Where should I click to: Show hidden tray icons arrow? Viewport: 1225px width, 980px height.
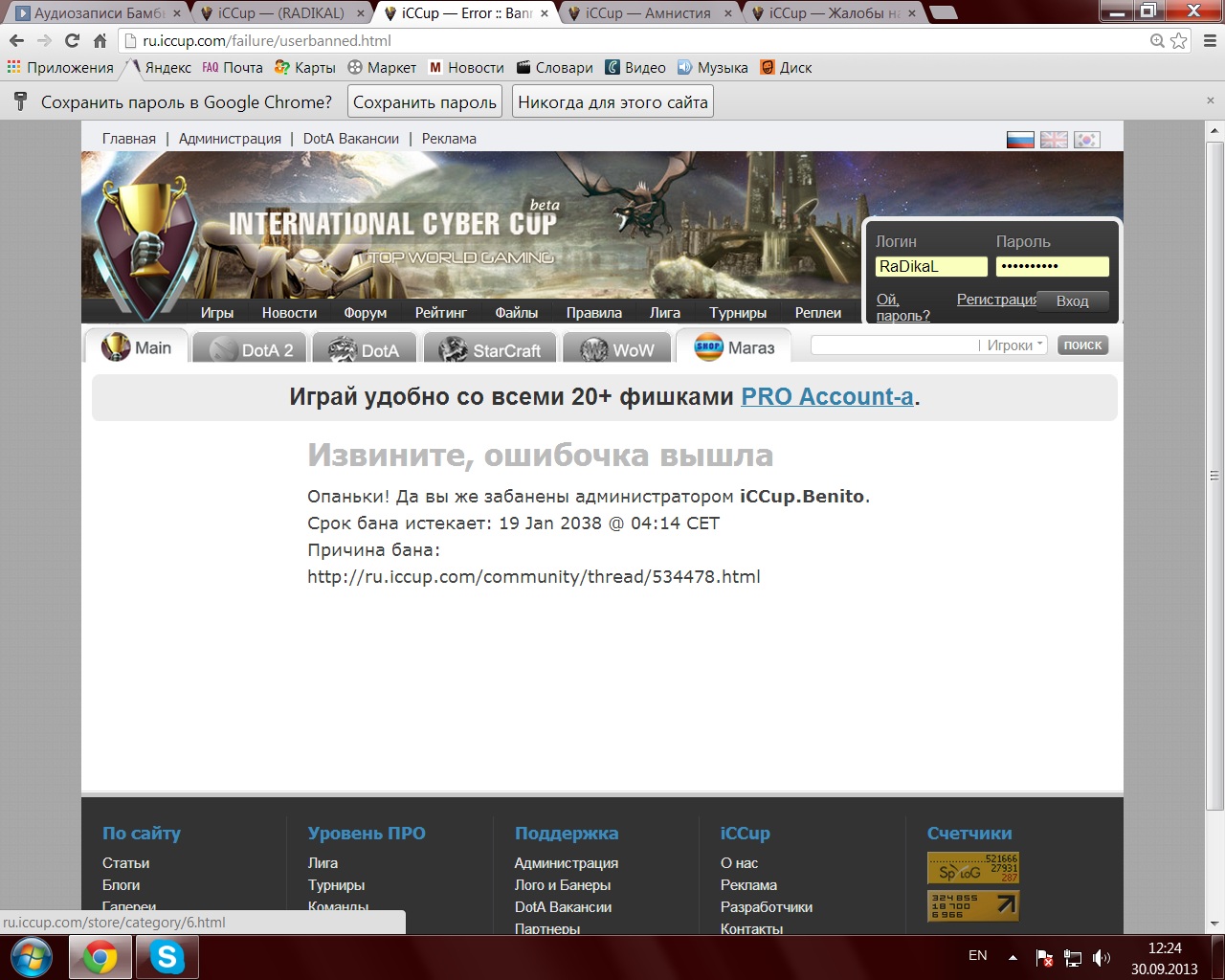click(x=1013, y=957)
